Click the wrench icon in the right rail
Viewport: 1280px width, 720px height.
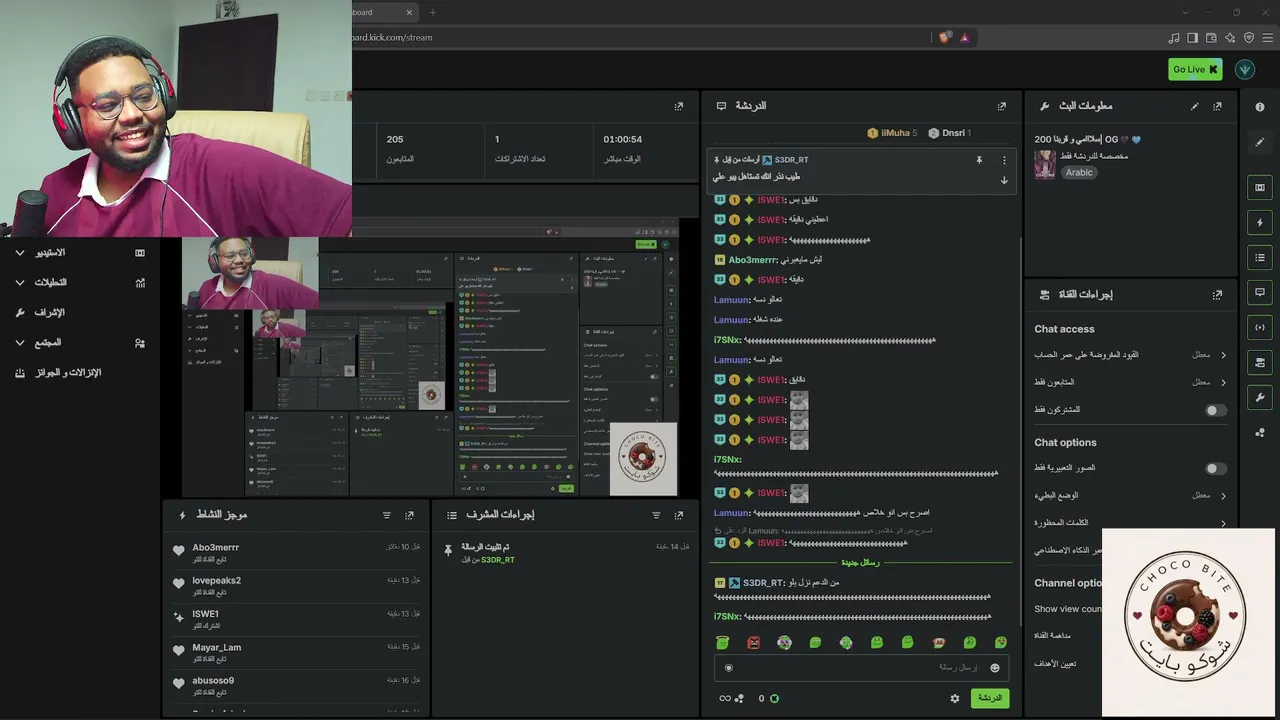pyautogui.click(x=1260, y=397)
